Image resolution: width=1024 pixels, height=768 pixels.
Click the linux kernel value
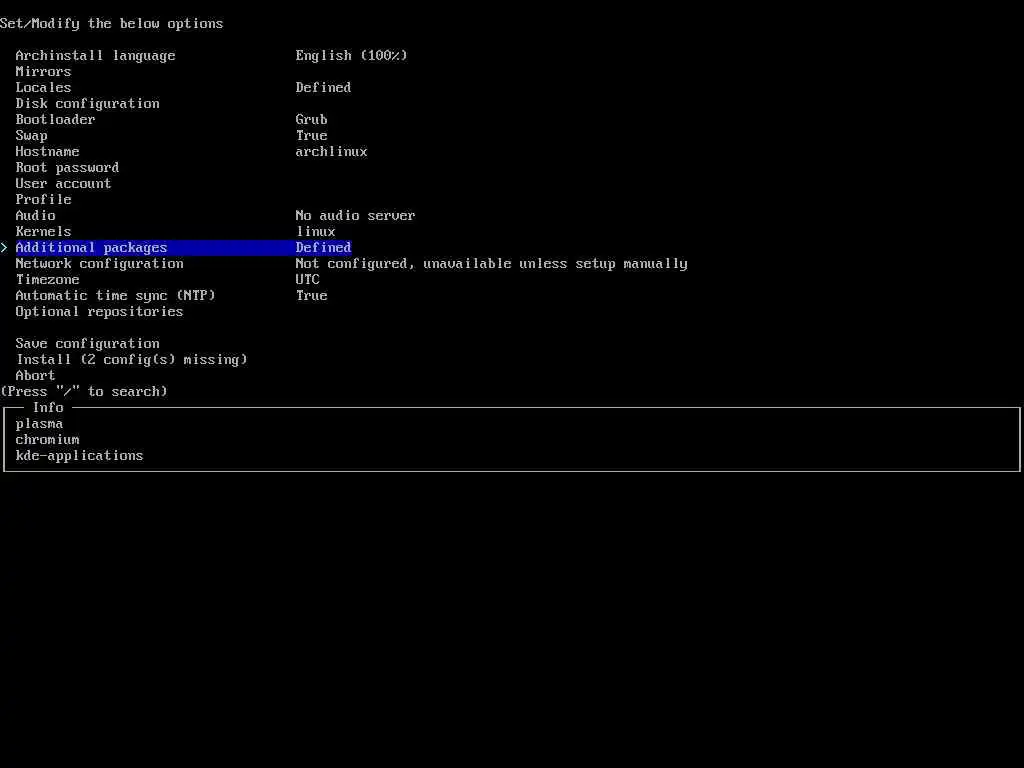click(315, 231)
